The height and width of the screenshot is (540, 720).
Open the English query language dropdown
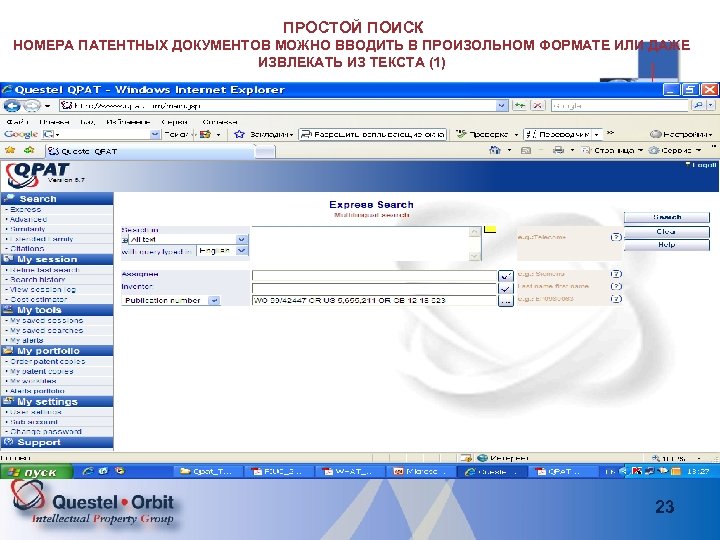(x=242, y=251)
